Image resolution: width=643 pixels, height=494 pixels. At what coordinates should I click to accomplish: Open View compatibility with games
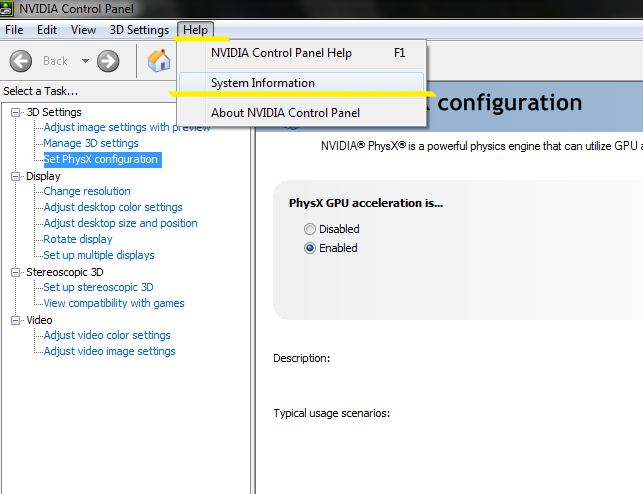point(114,303)
